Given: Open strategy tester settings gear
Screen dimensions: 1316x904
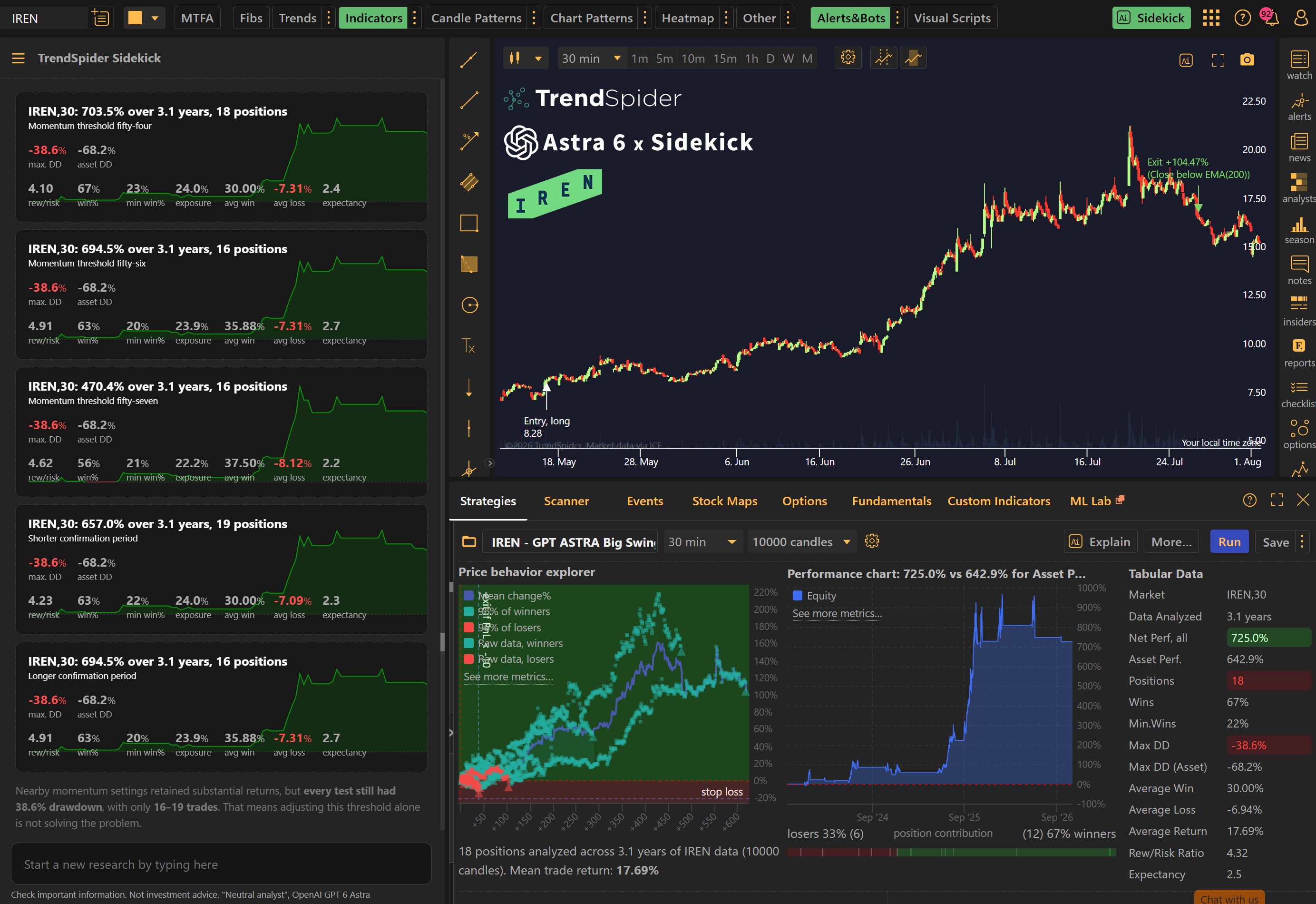Looking at the screenshot, I should click(x=872, y=541).
